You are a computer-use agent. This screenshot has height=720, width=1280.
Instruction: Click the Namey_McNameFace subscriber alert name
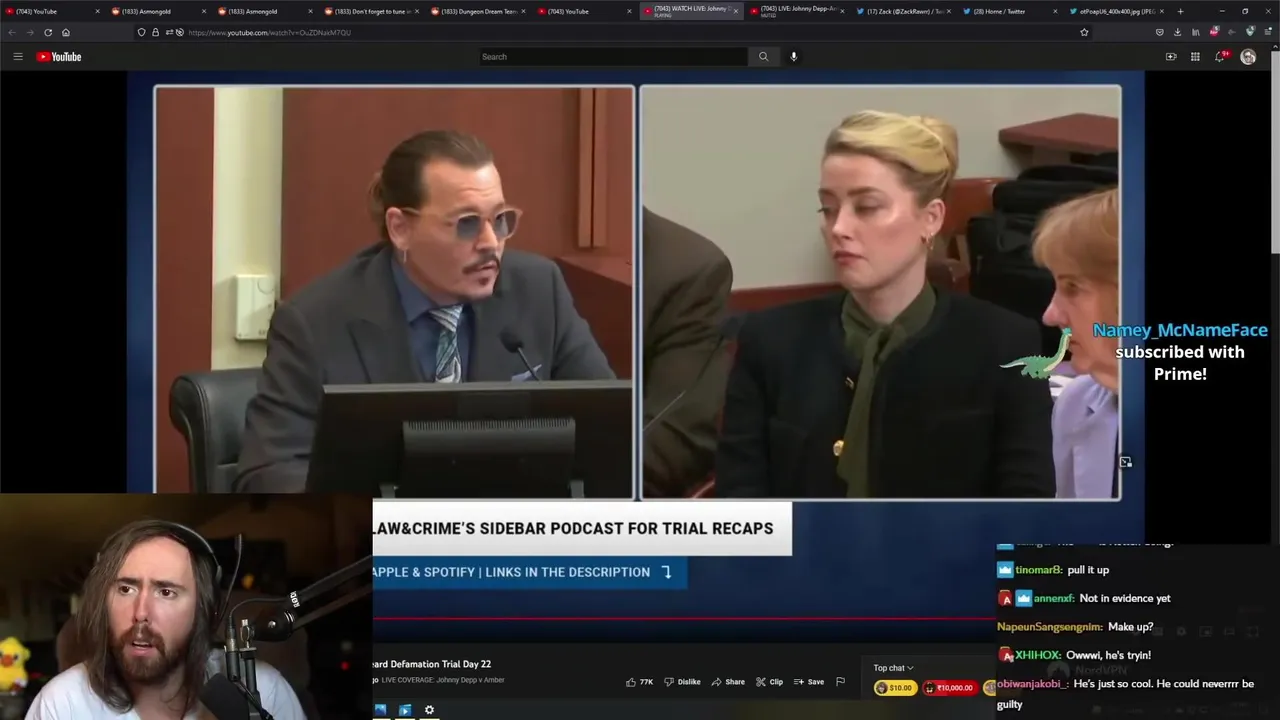[1180, 330]
